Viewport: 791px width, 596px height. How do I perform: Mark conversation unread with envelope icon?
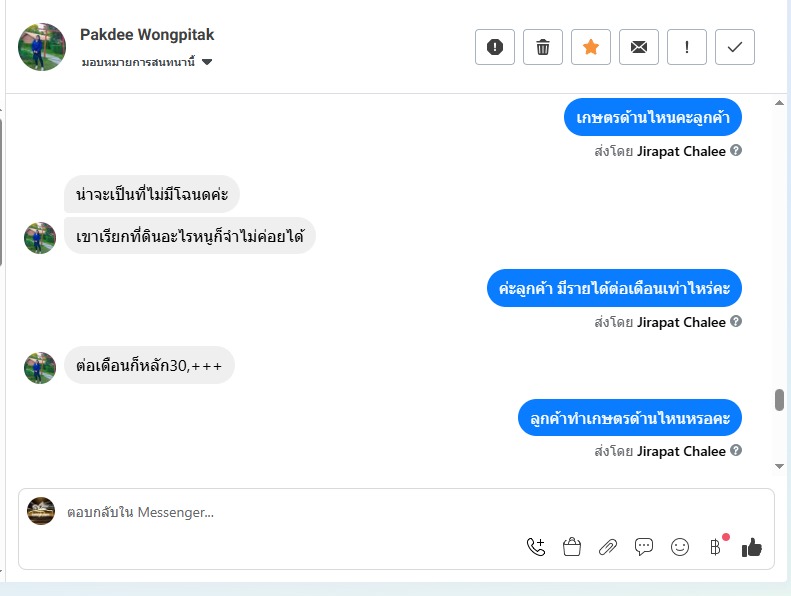pos(639,47)
